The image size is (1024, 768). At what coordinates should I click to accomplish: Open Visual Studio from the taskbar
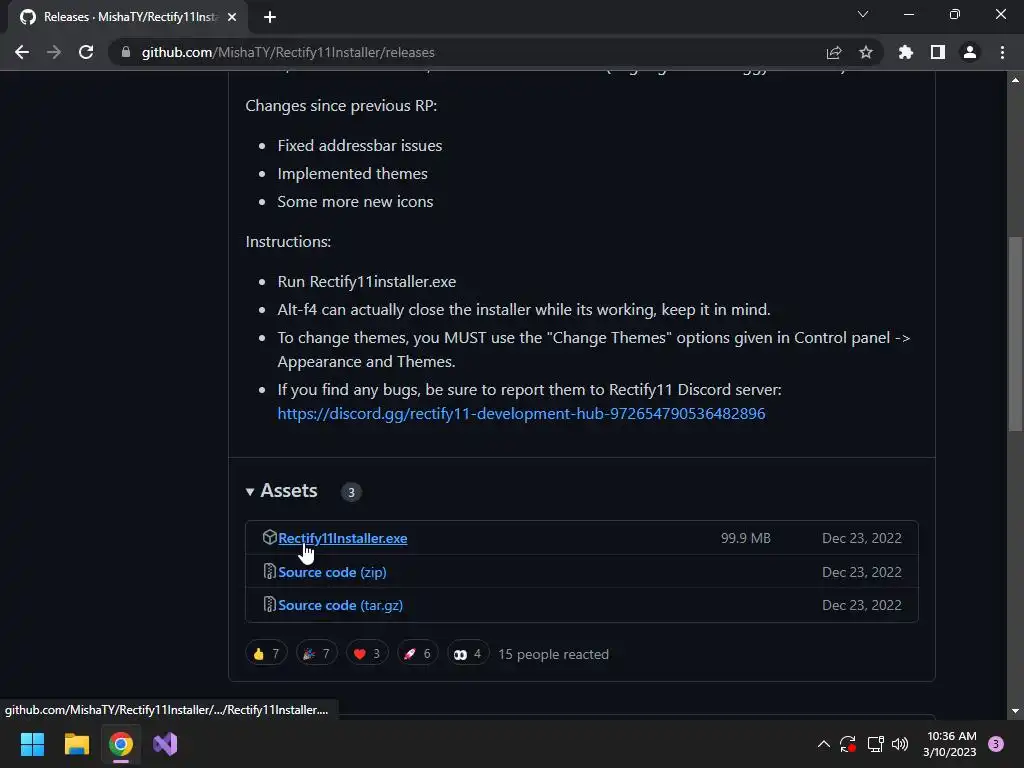(165, 744)
